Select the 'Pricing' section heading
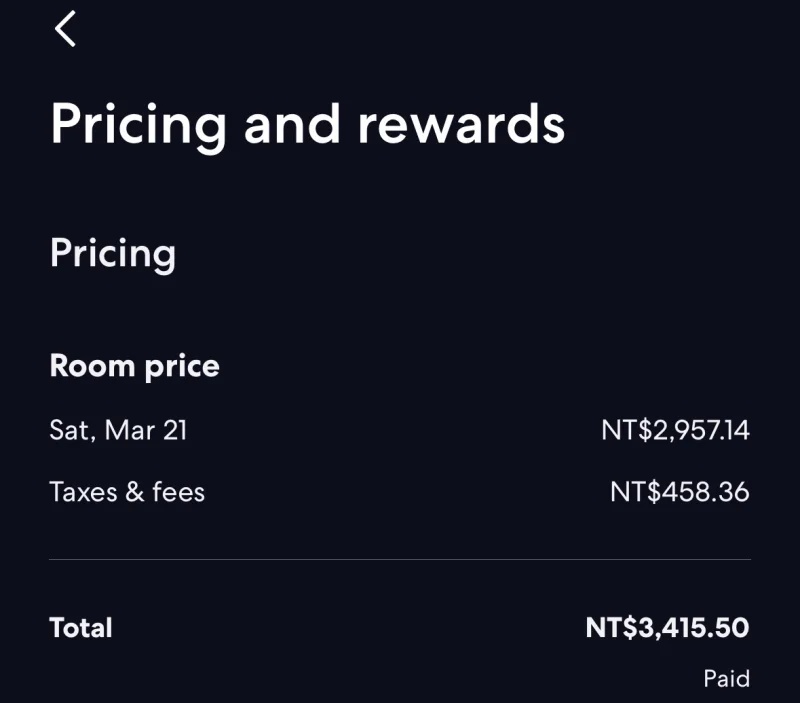This screenshot has width=800, height=703. [112, 253]
